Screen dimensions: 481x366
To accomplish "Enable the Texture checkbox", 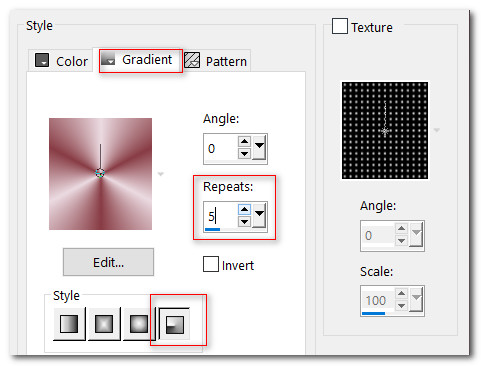I will [x=340, y=26].
